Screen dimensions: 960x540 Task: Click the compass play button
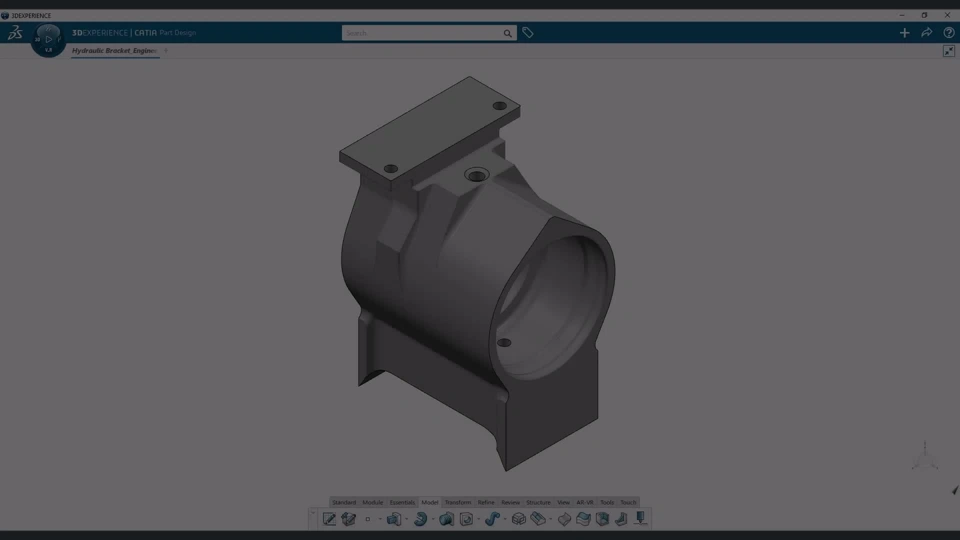[48, 39]
